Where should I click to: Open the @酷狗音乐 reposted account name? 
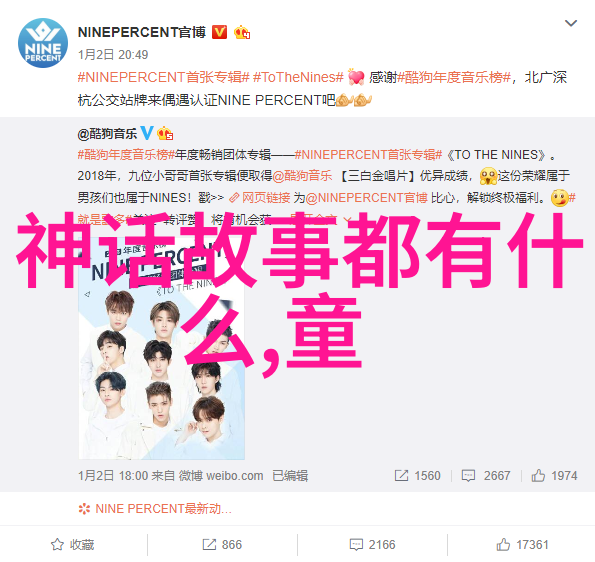tap(107, 134)
